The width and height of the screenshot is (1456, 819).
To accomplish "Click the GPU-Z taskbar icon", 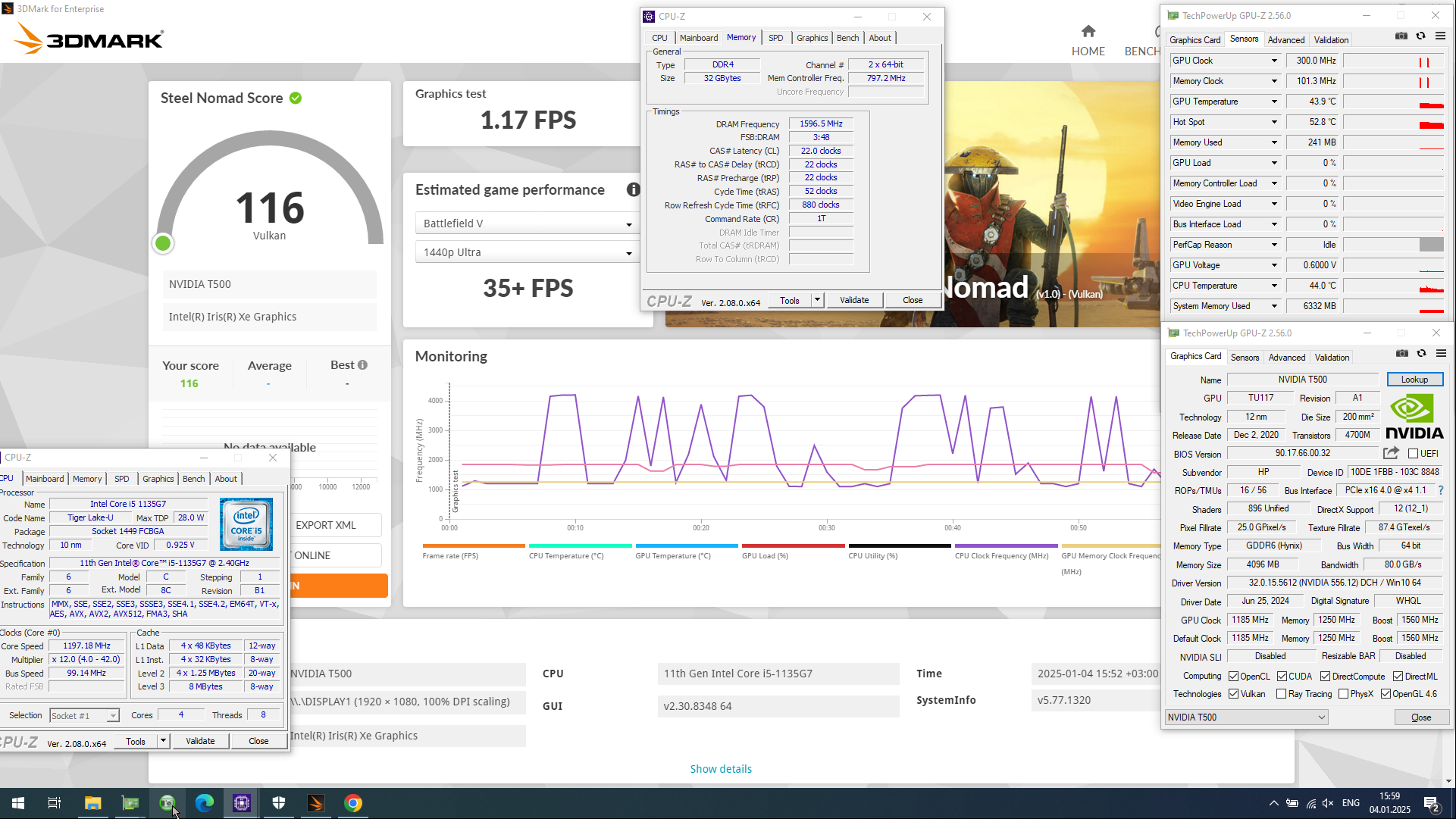I will (130, 803).
